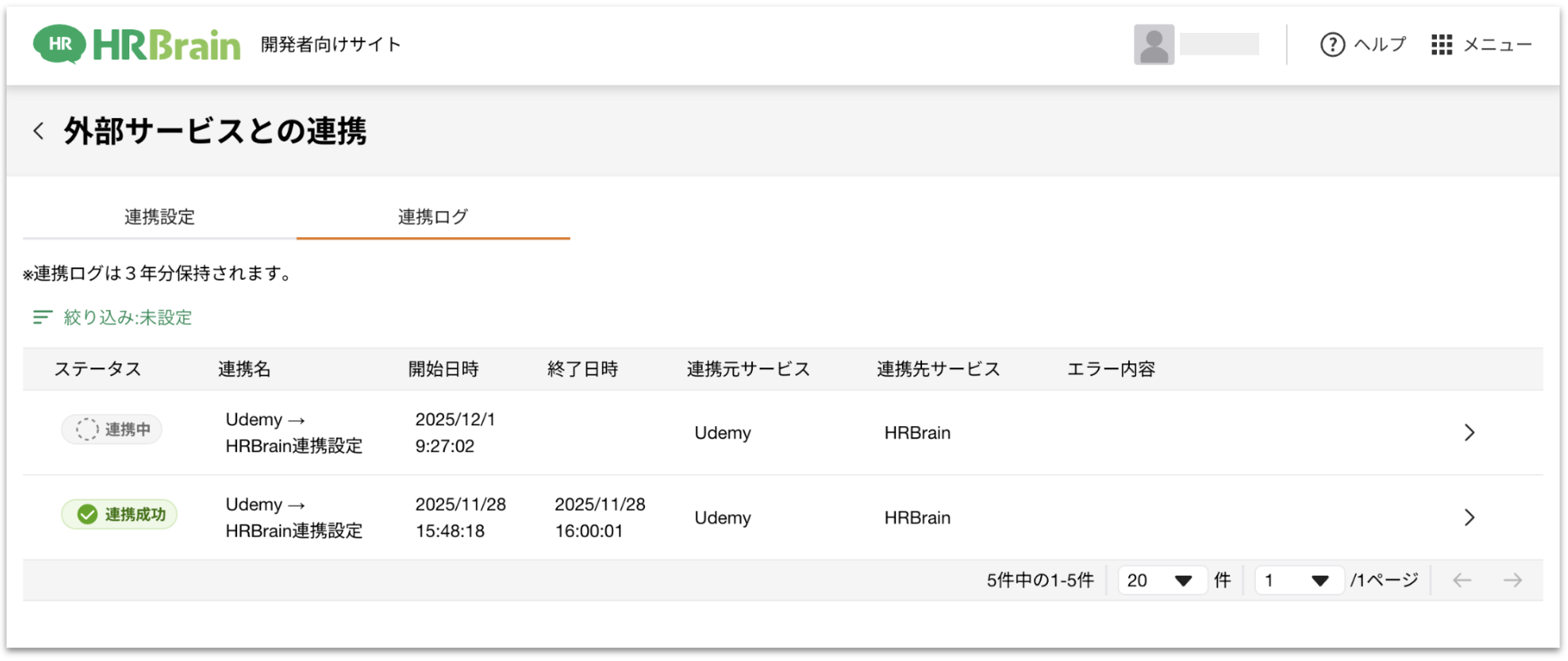This screenshot has height=661, width=1568.
Task: Click the 開始日時 column header
Action: (443, 369)
